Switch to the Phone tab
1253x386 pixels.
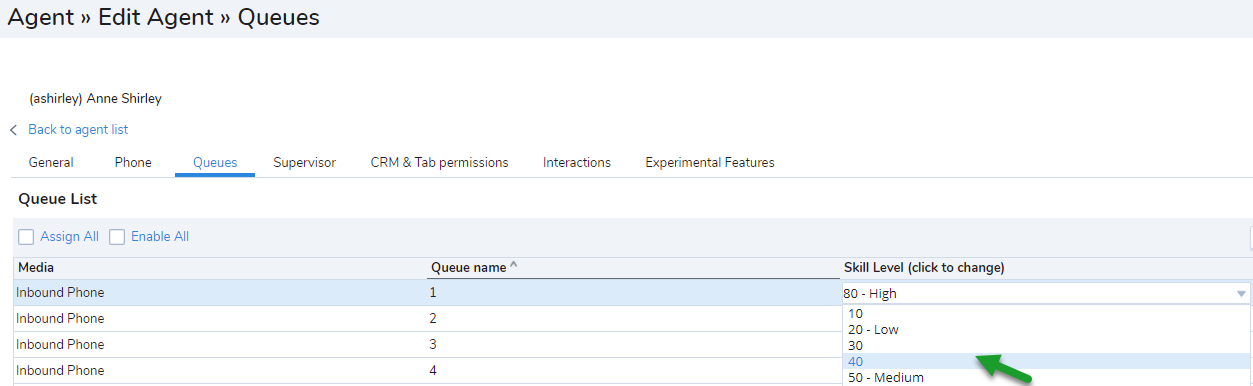[x=133, y=162]
